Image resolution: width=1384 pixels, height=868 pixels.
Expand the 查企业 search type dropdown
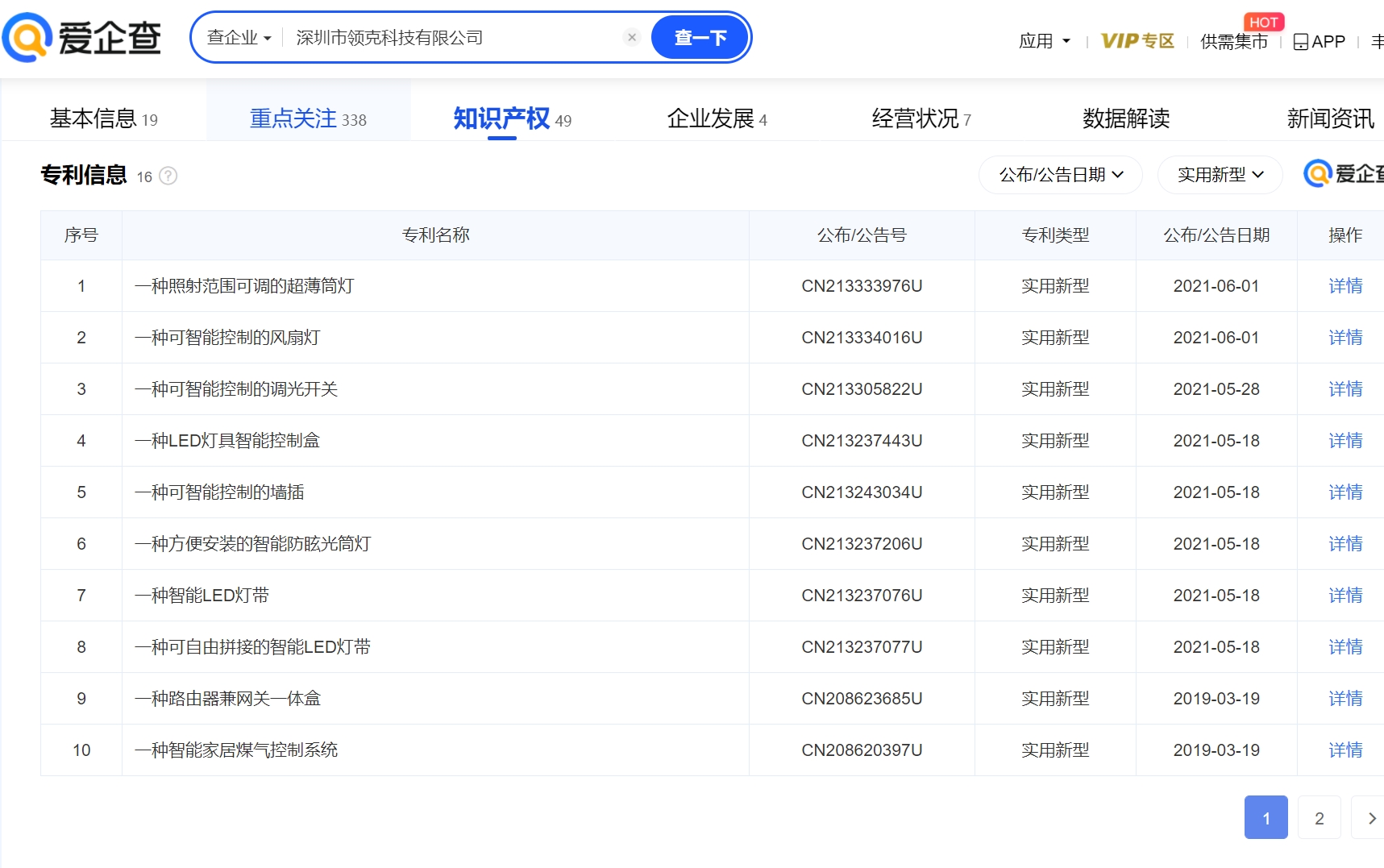click(x=239, y=38)
